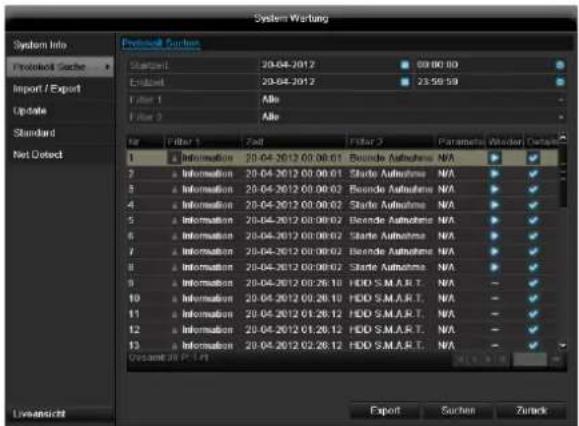The image size is (579, 426).
Task: Click the Filter 2 column header
Action: click(x=390, y=142)
